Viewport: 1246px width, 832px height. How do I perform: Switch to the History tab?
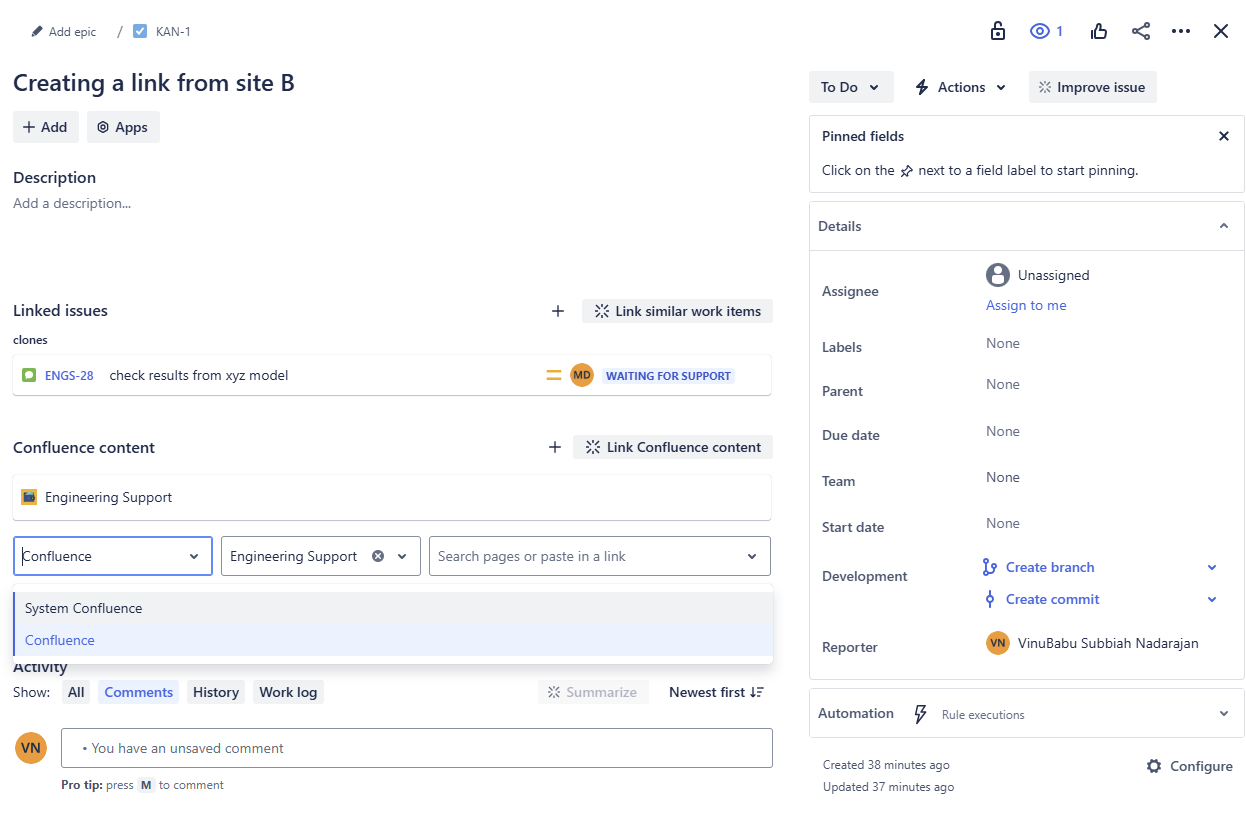[216, 692]
